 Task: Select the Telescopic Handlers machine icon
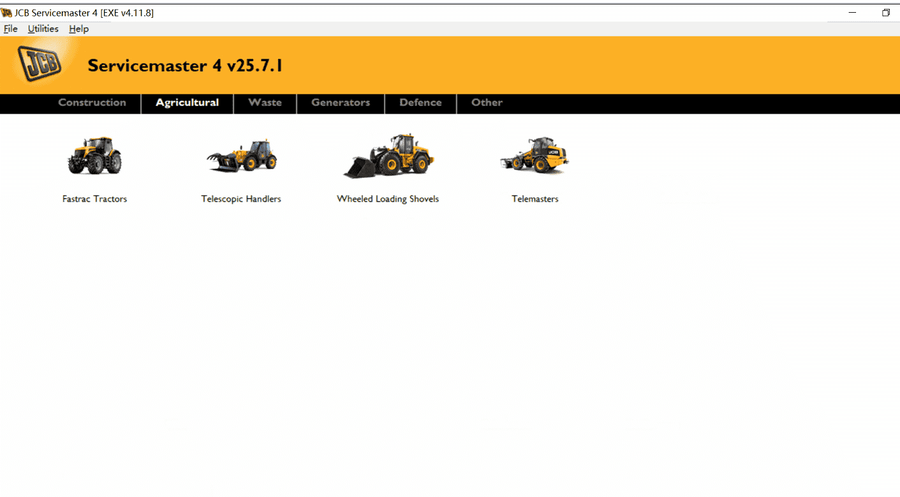pos(241,156)
